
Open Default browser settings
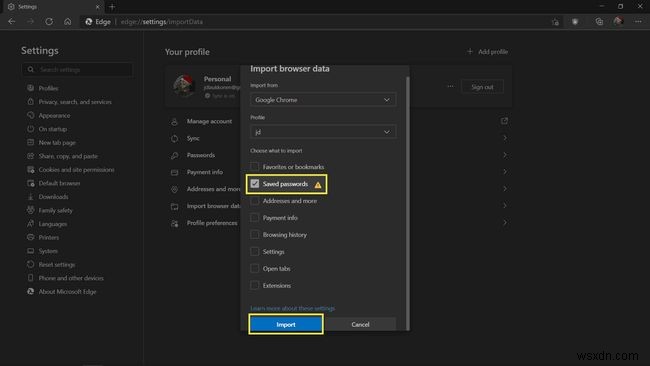pyautogui.click(x=59, y=183)
